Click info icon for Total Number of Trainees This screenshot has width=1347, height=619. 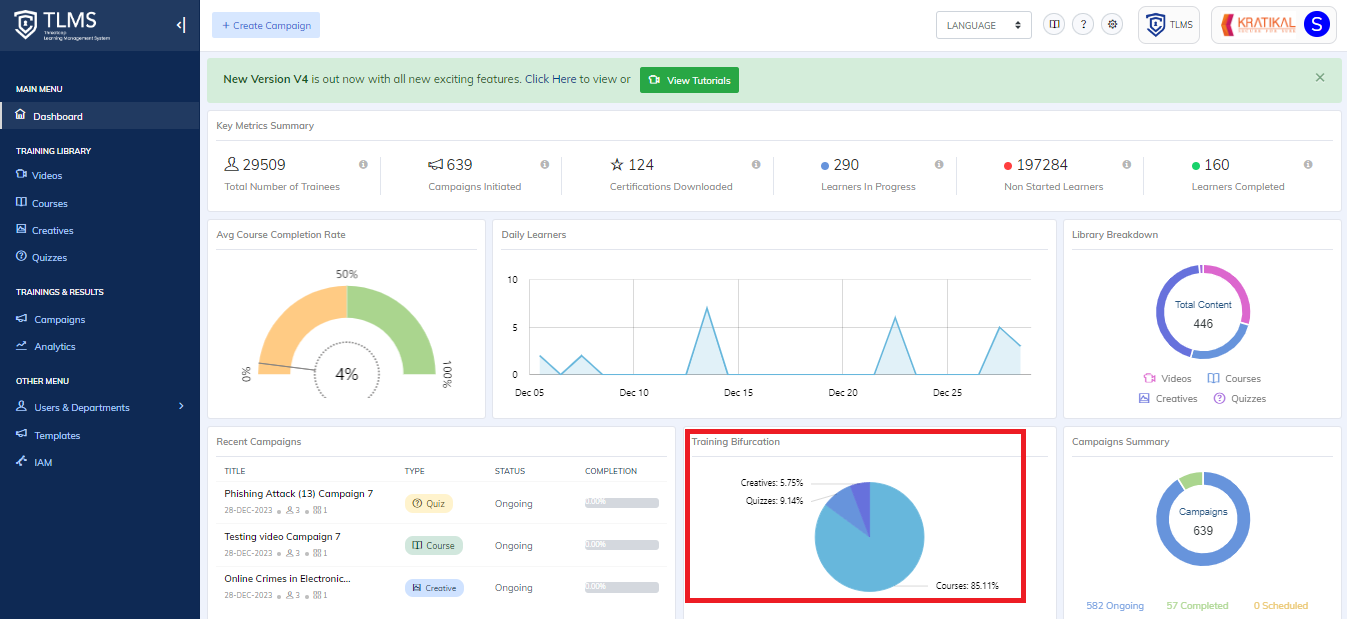point(363,165)
